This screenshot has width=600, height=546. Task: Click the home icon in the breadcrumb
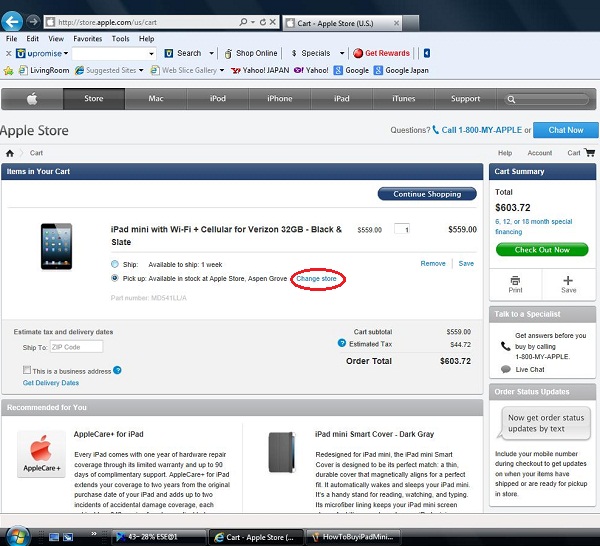pyautogui.click(x=10, y=153)
